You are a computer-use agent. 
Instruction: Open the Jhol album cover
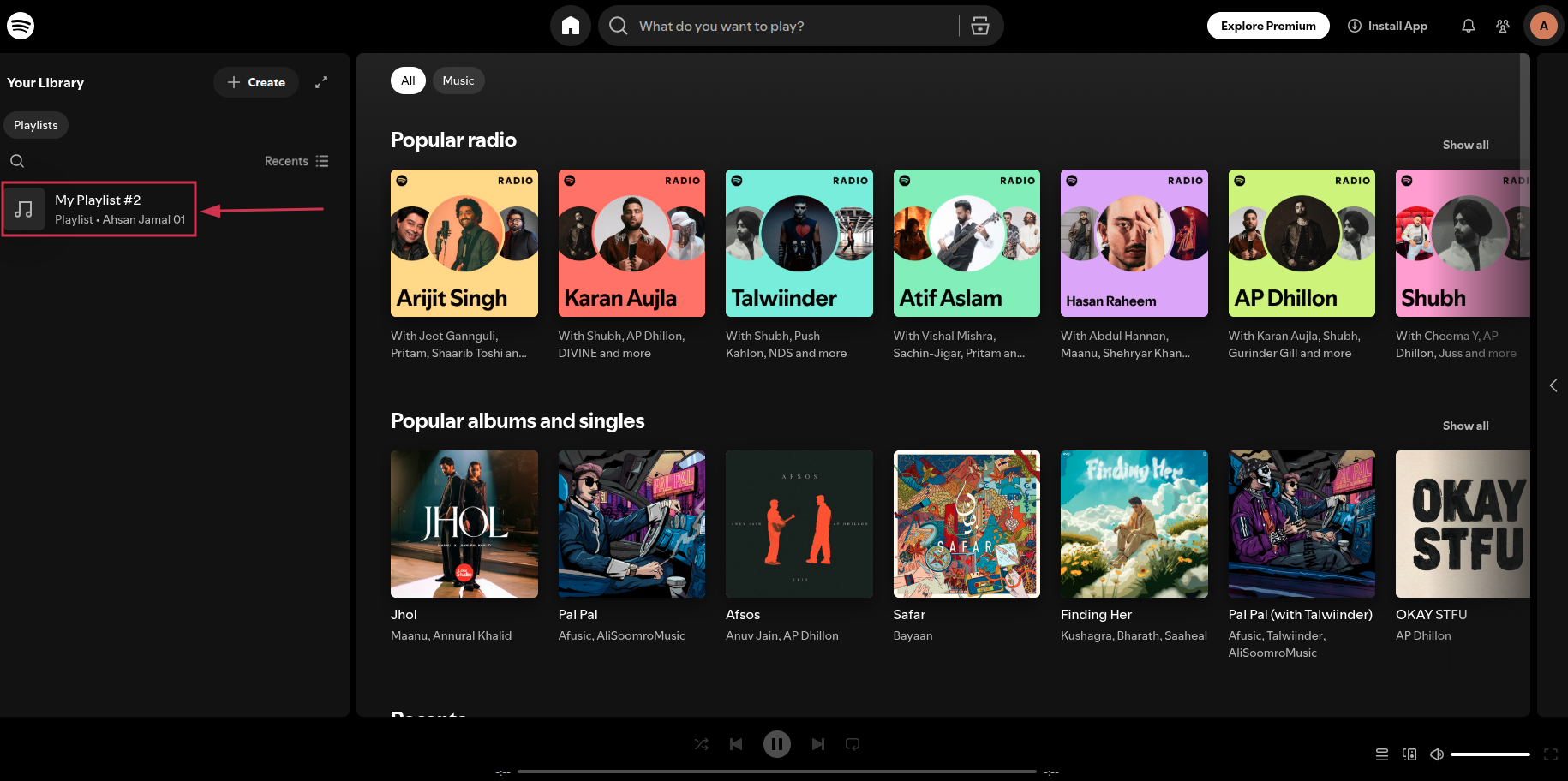[x=464, y=524]
